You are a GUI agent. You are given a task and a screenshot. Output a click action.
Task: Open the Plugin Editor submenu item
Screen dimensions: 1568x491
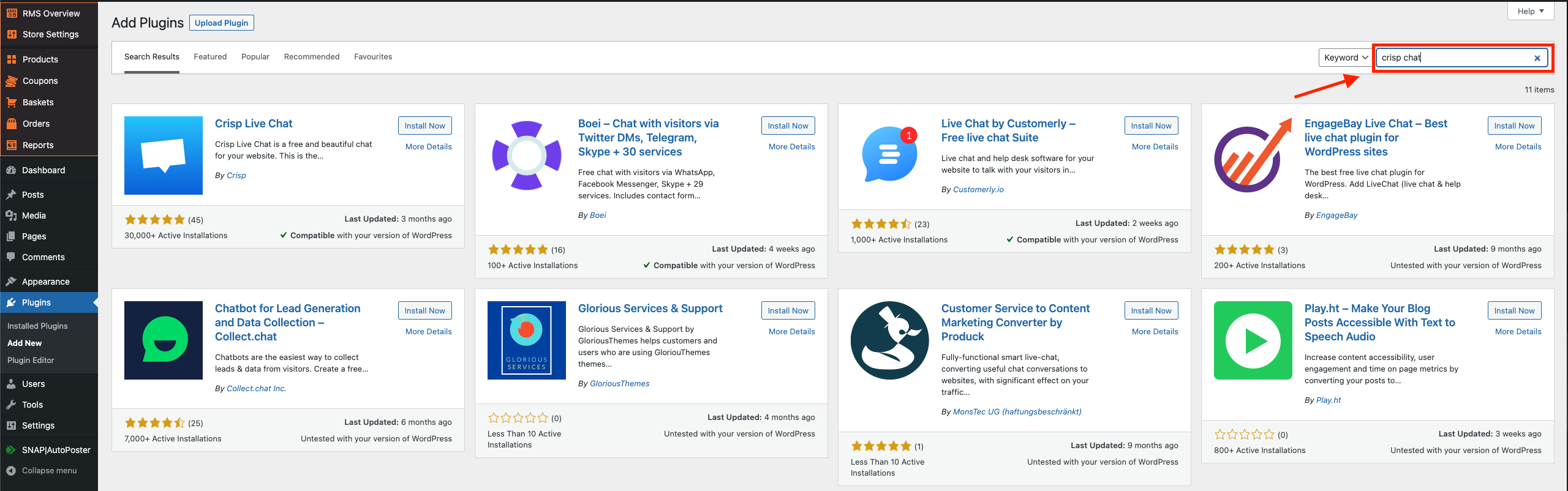31,361
